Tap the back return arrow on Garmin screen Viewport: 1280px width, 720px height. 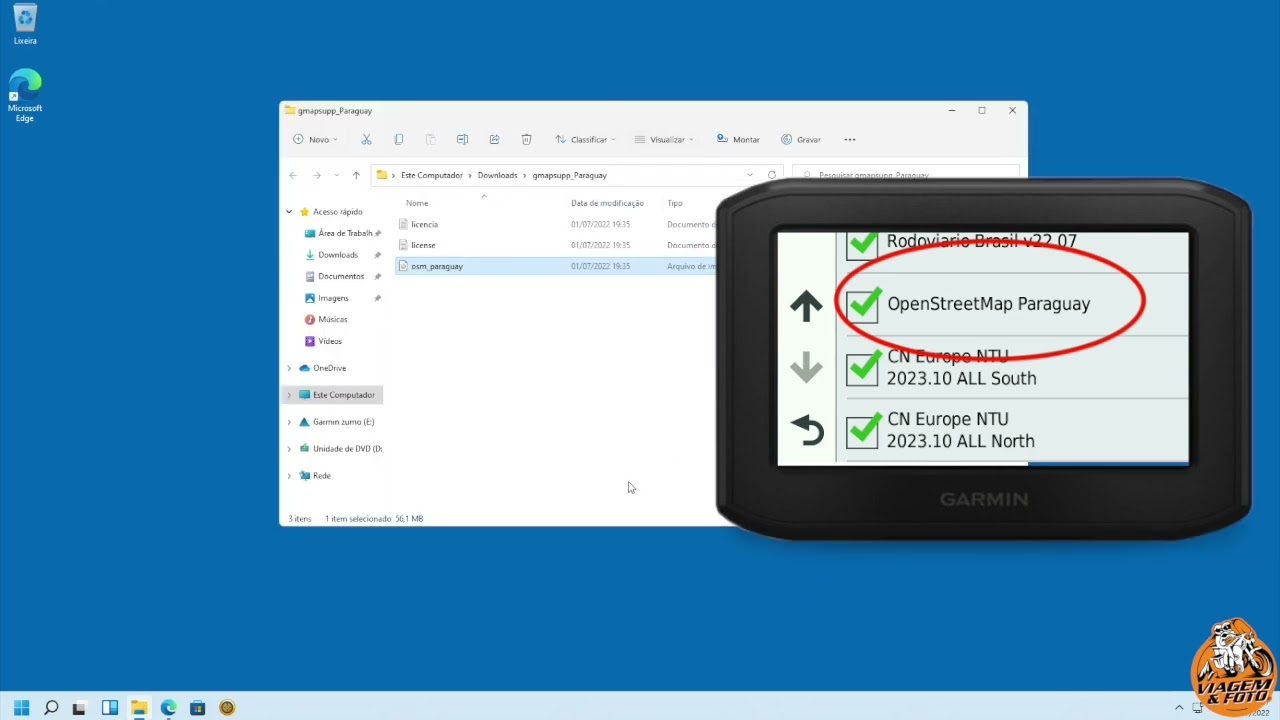(806, 431)
